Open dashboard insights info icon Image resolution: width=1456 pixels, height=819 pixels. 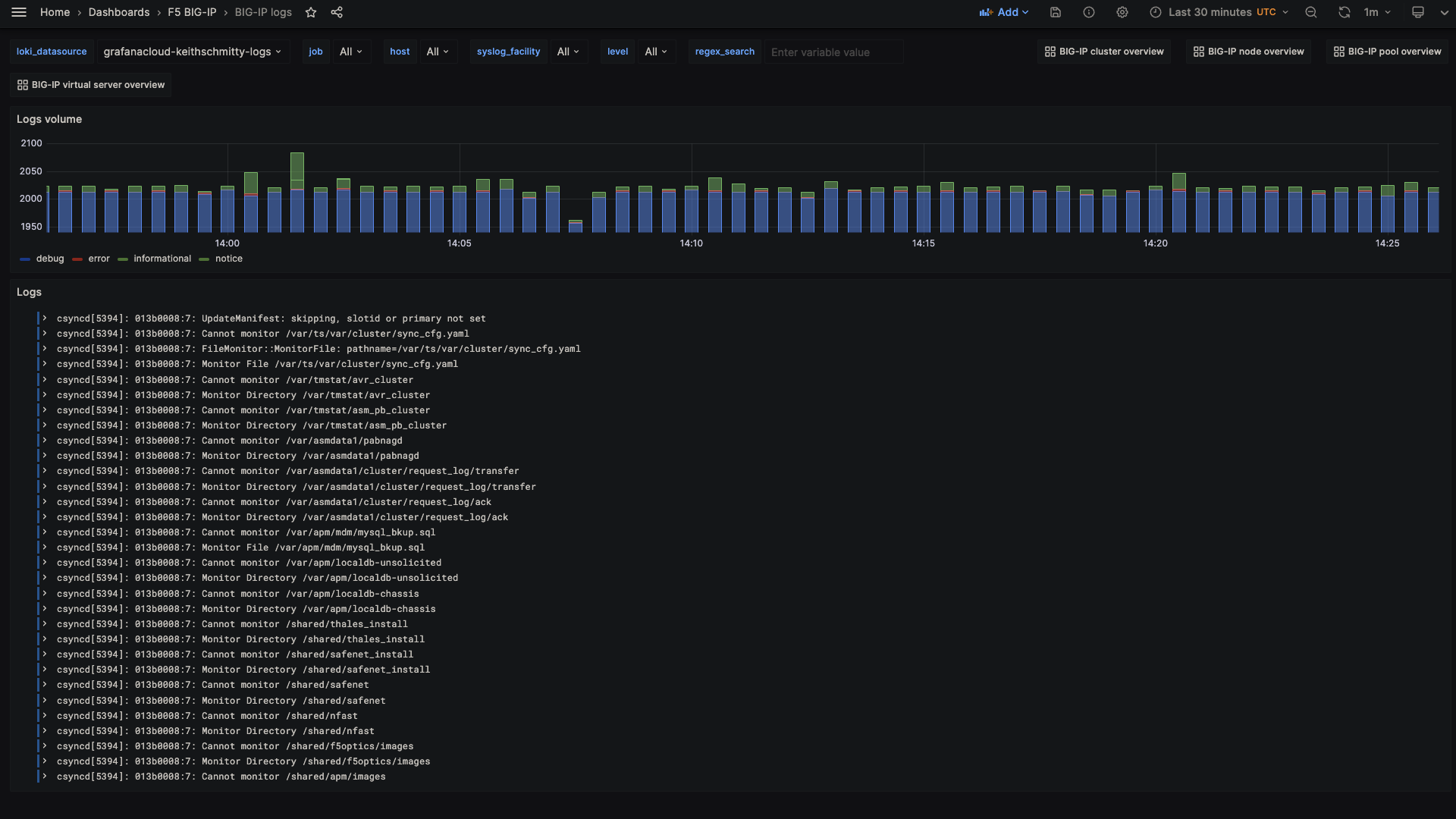(1088, 12)
